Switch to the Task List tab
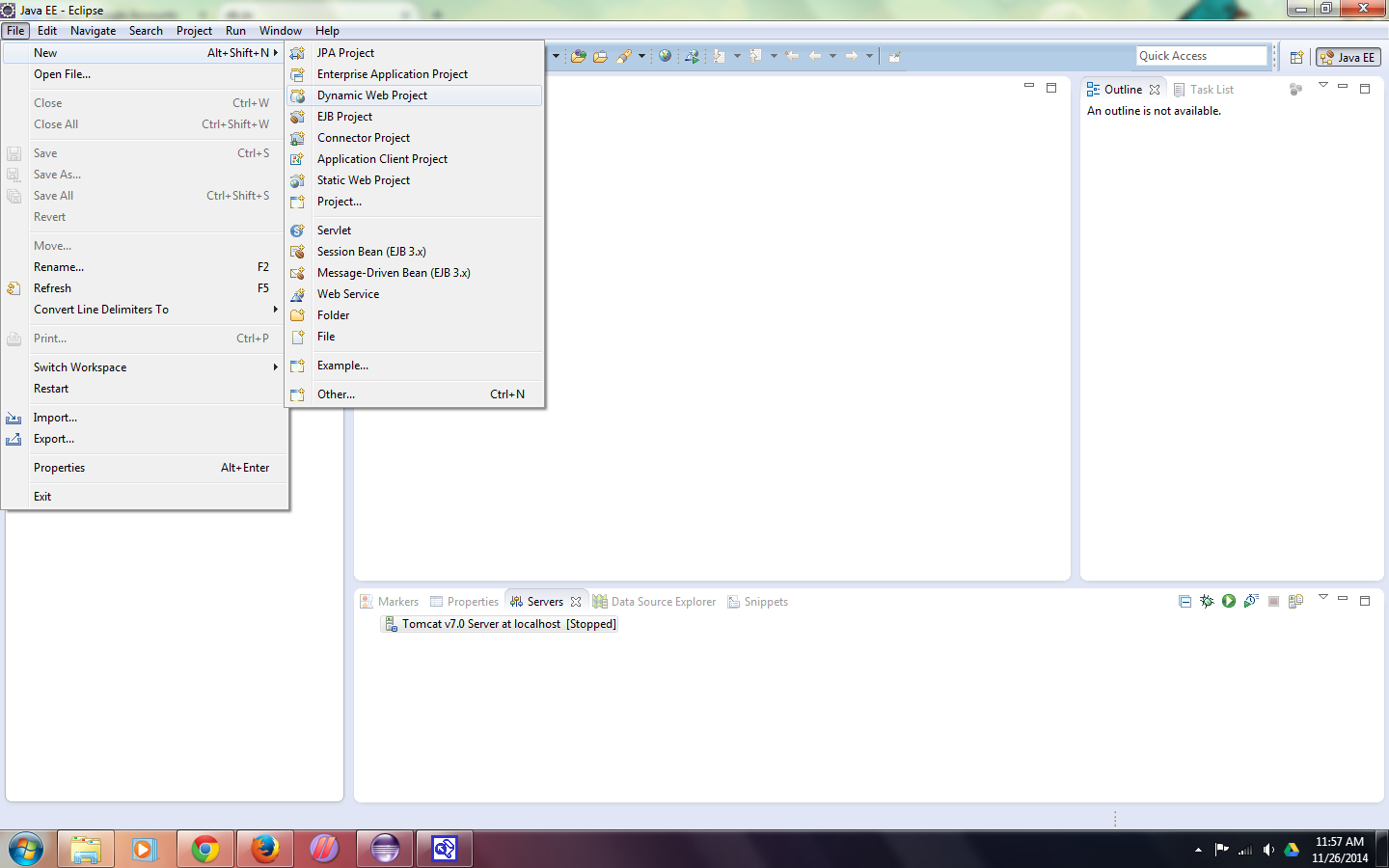The image size is (1389, 868). 1204,90
